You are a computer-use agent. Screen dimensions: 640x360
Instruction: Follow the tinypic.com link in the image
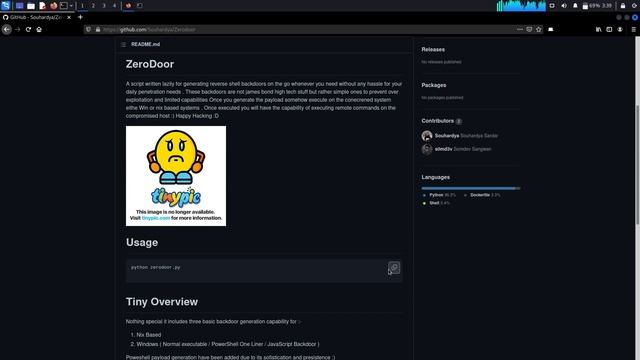coord(156,218)
